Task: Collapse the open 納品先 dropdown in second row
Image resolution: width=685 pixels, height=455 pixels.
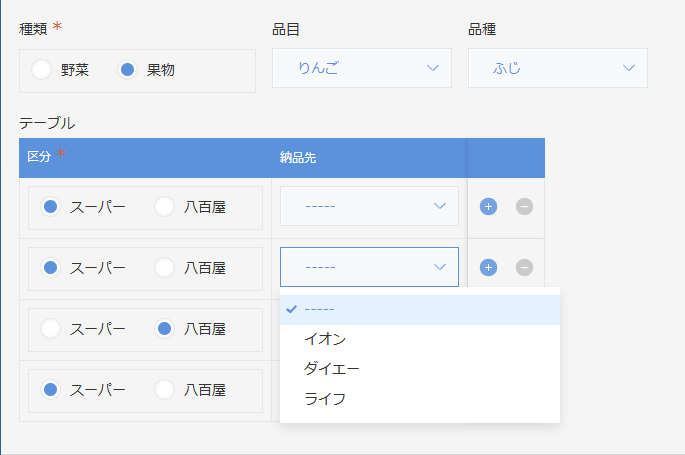Action: [x=369, y=267]
